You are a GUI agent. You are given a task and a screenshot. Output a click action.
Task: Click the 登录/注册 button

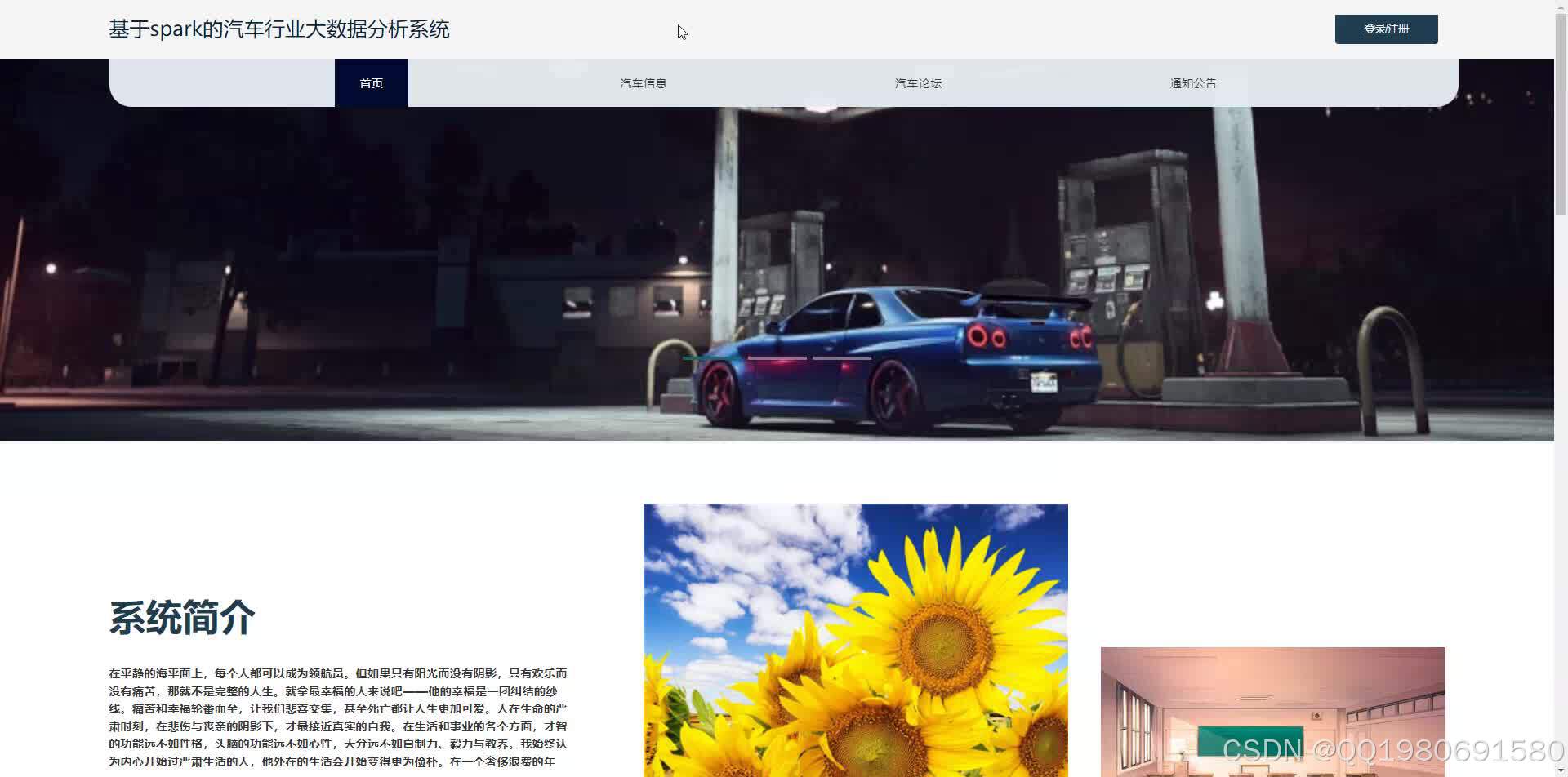pos(1385,29)
